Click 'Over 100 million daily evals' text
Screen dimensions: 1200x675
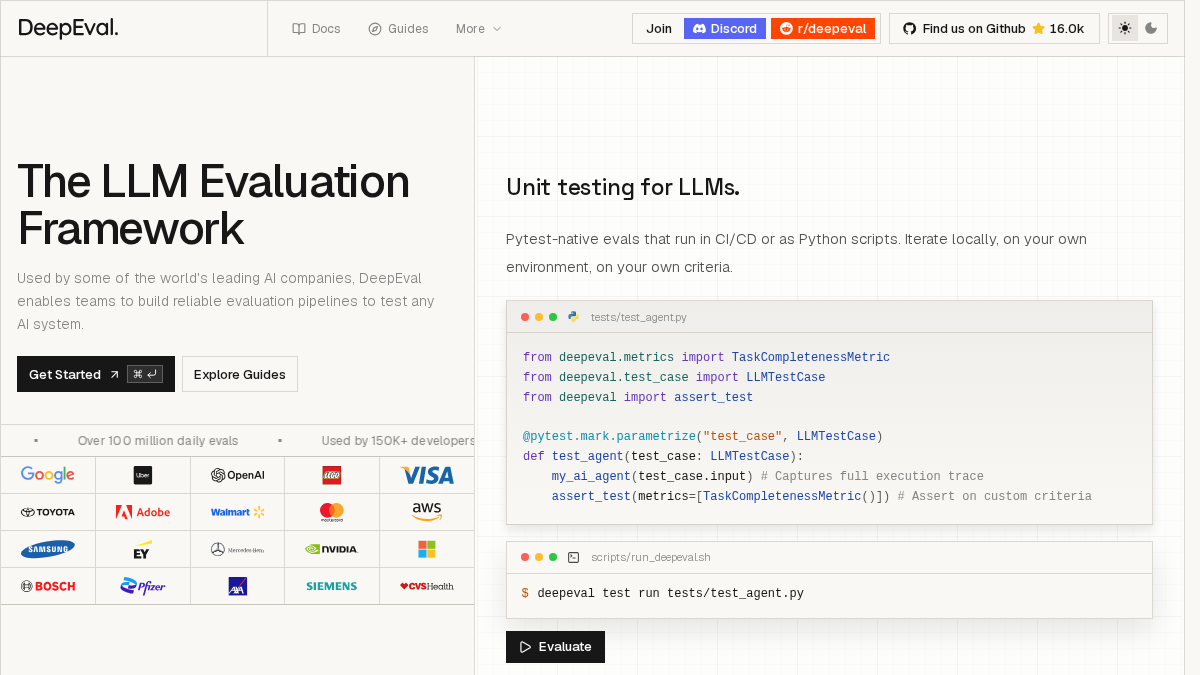click(158, 441)
